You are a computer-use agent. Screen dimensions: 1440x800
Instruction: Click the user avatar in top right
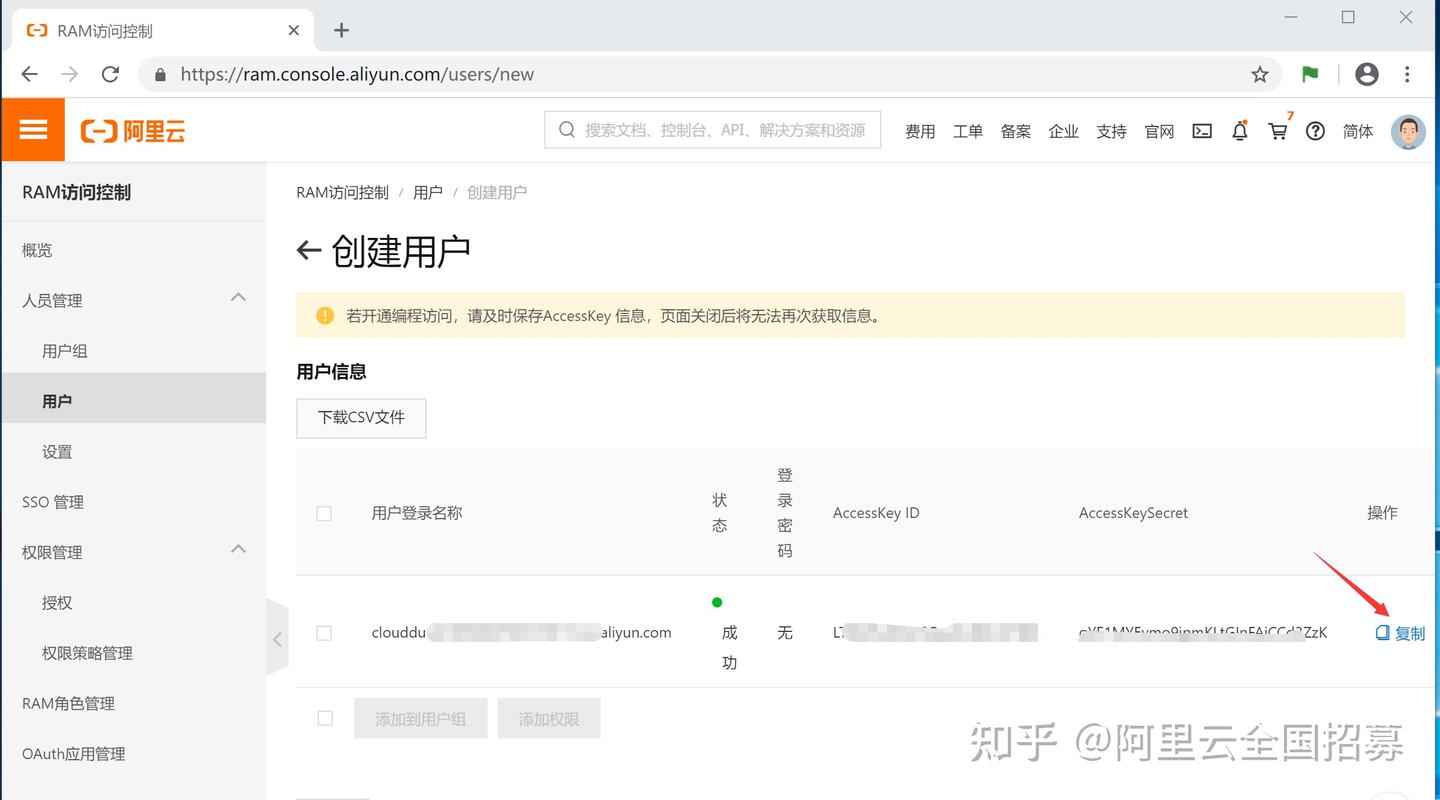[x=1408, y=131]
